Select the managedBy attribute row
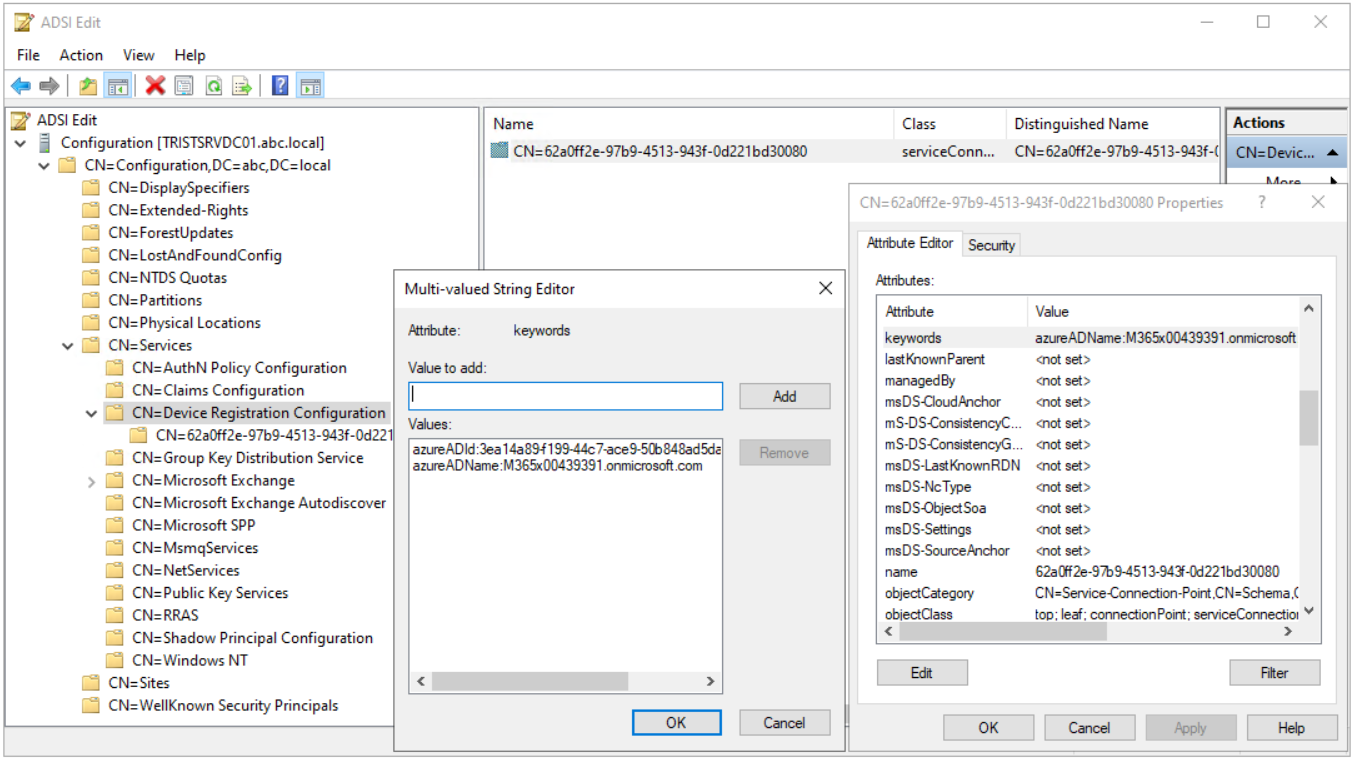Screen dimensions: 1355x760 [x=1088, y=381]
